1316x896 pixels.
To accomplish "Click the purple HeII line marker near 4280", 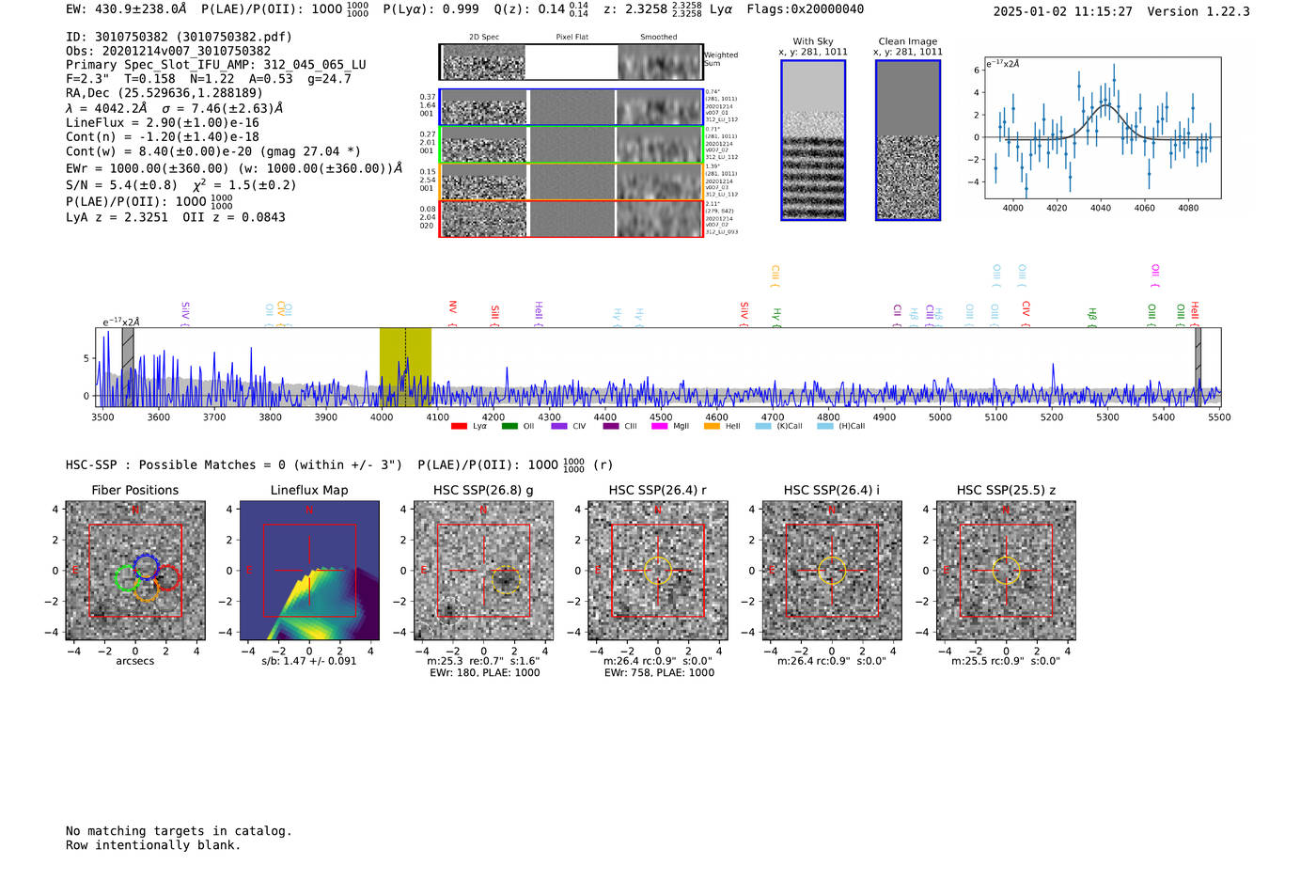I will tap(539, 314).
